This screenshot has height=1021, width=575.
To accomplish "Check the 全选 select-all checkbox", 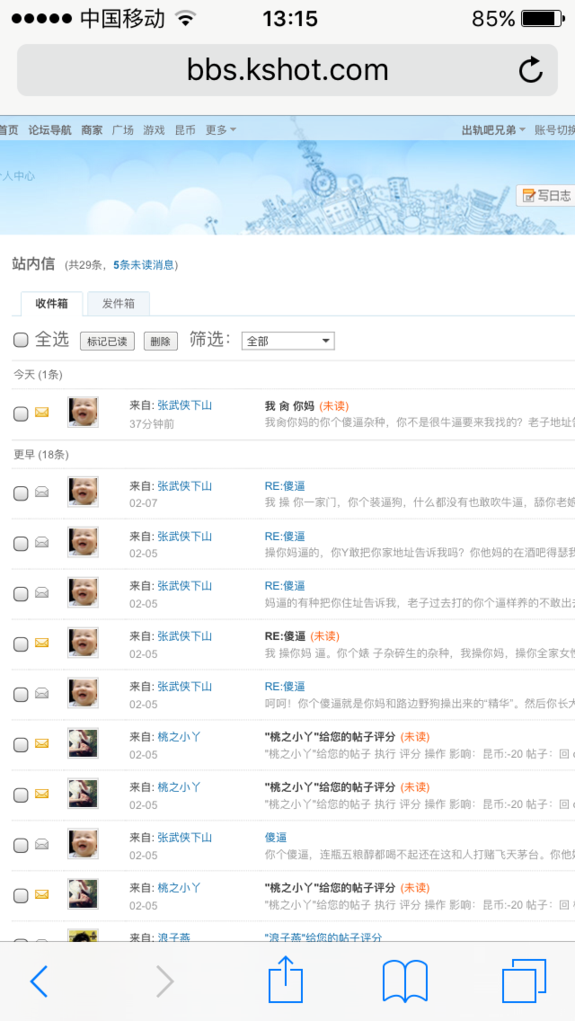I will pyautogui.click(x=21, y=340).
